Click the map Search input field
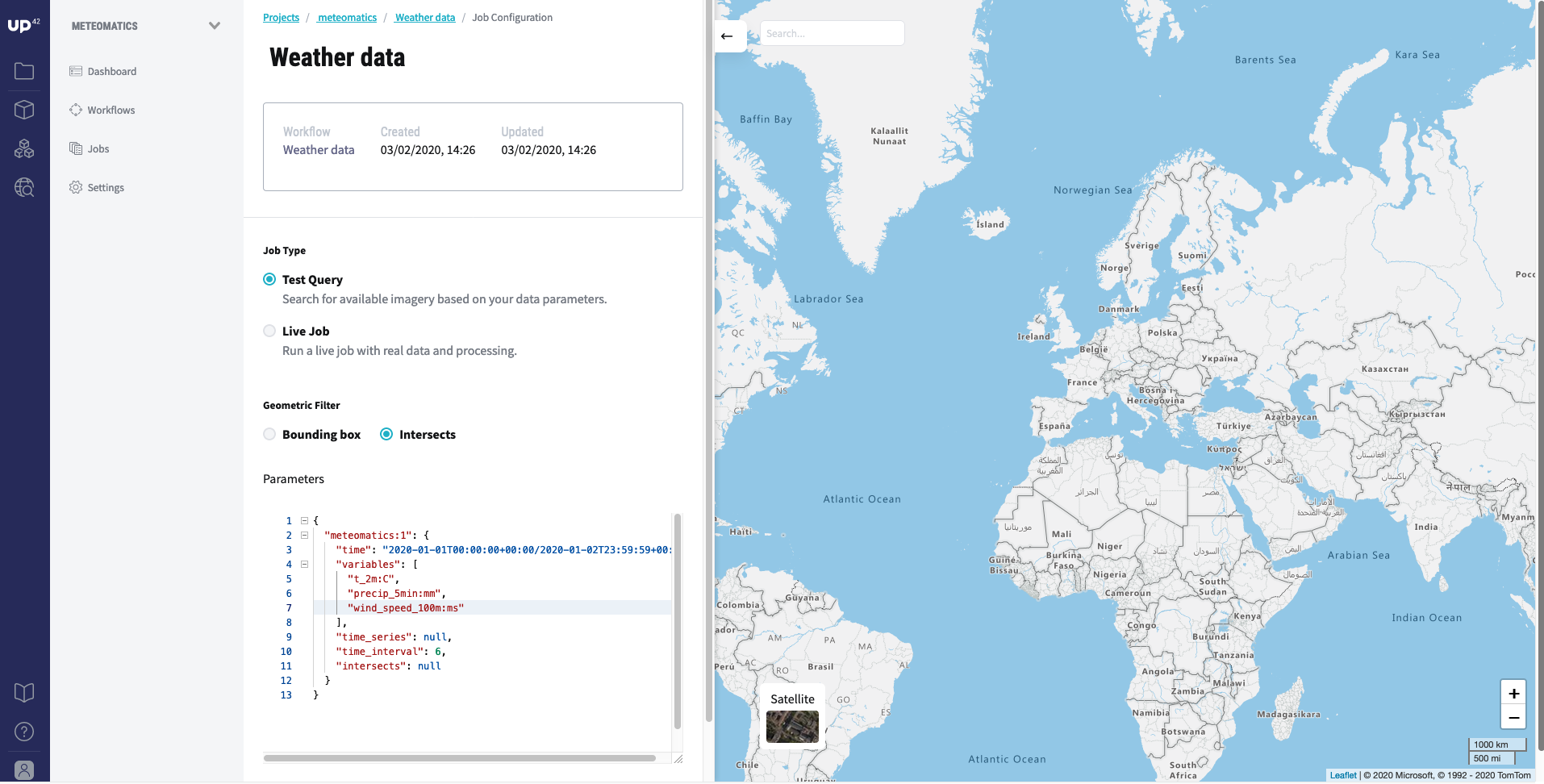The image size is (1544, 784). click(x=832, y=33)
